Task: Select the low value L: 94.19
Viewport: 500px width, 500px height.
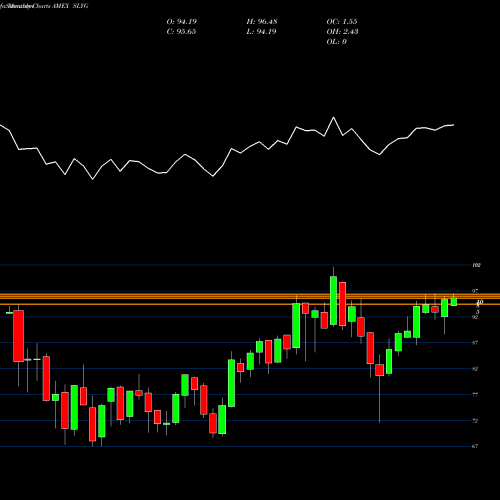Action: [x=261, y=32]
